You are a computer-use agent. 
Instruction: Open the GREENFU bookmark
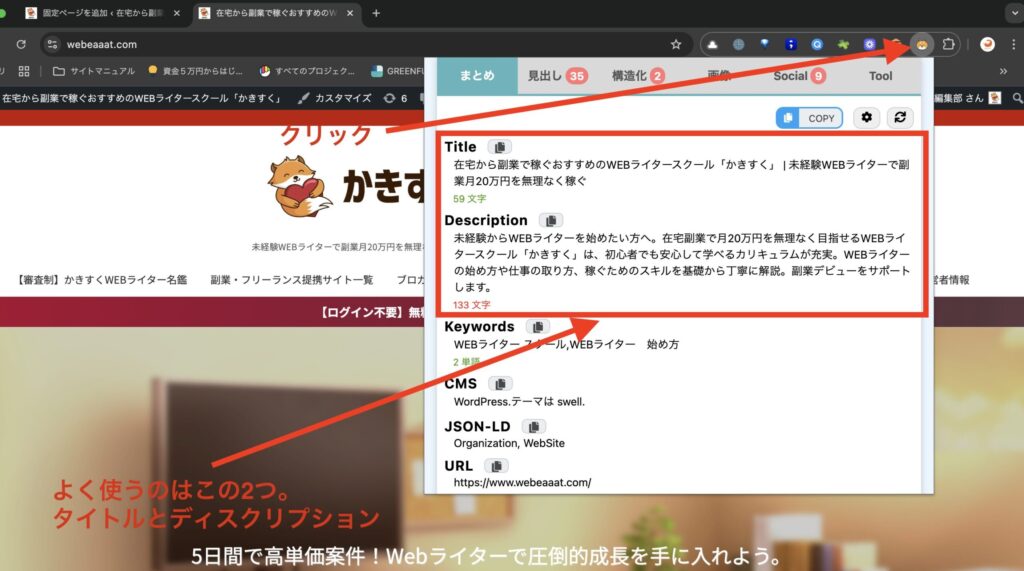pyautogui.click(x=398, y=71)
